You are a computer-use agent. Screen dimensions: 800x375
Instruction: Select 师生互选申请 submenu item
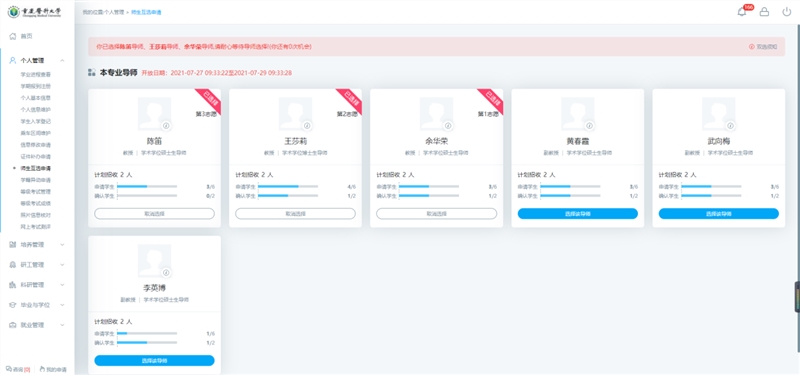(36, 168)
